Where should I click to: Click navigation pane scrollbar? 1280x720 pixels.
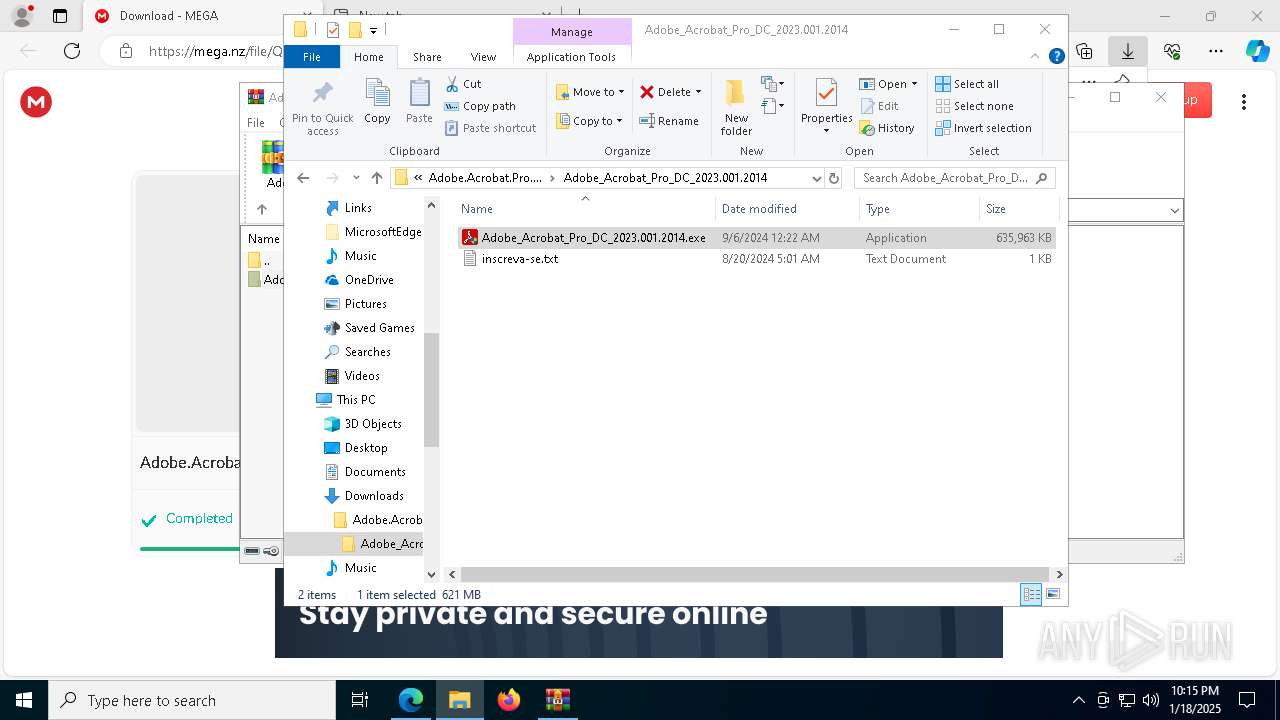tap(432, 390)
